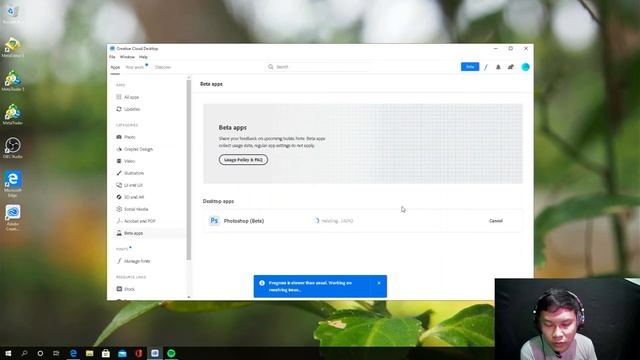
Task: Dismiss the blue progress notification
Action: click(379, 283)
